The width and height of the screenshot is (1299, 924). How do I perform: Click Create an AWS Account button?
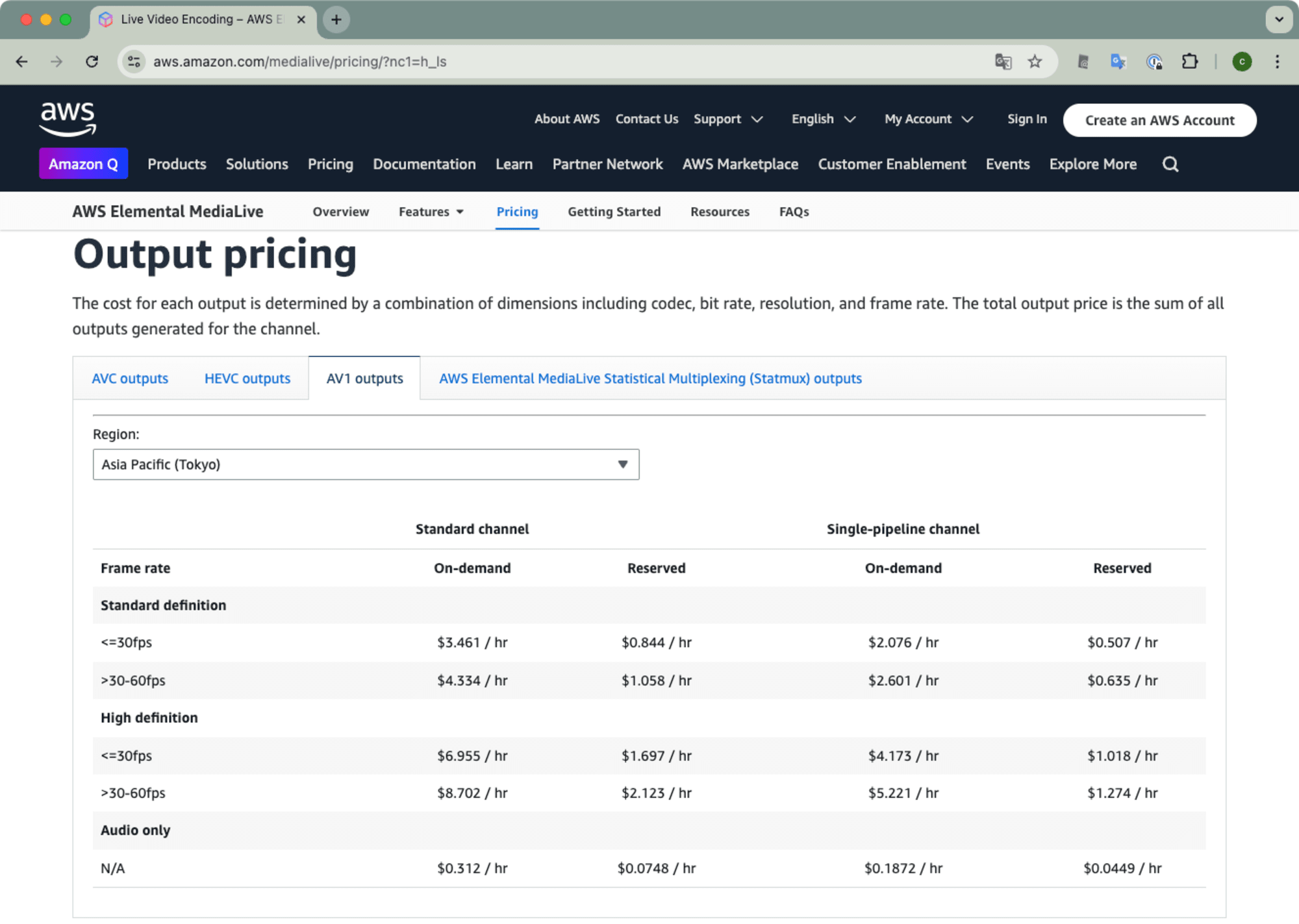[x=1159, y=120]
